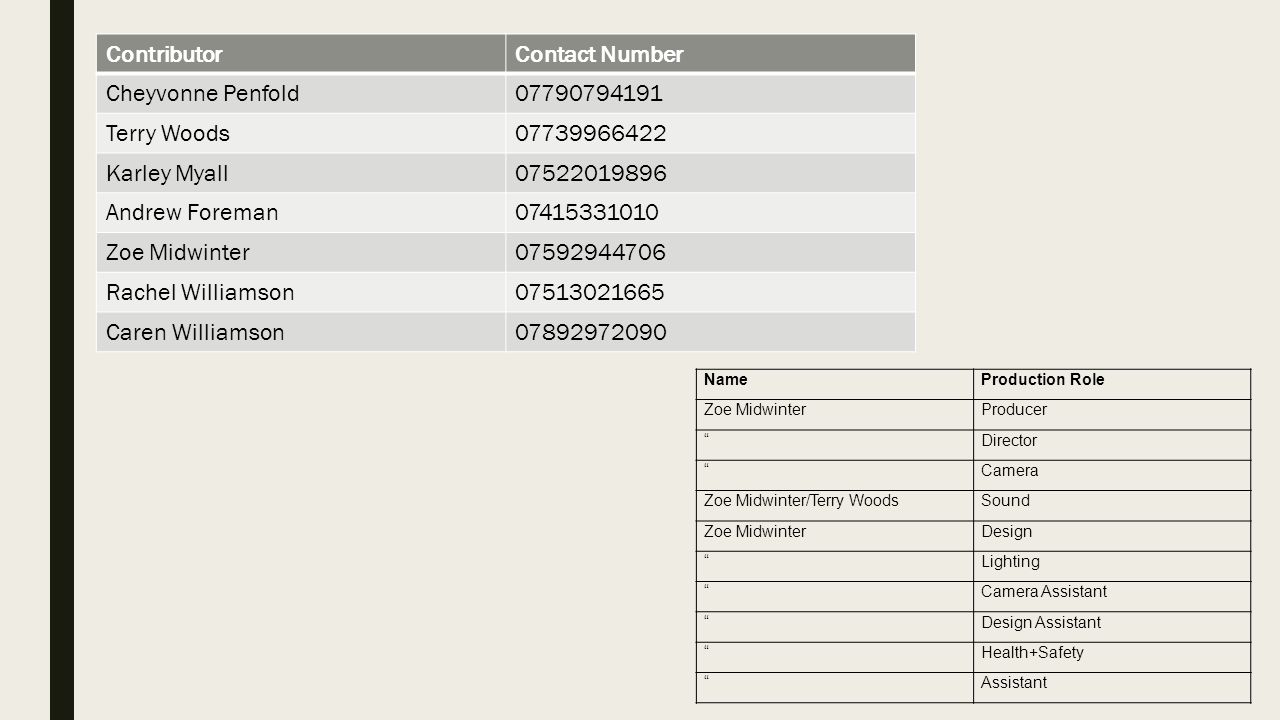Select the Cheyvonne Penfold name cell

[301, 93]
